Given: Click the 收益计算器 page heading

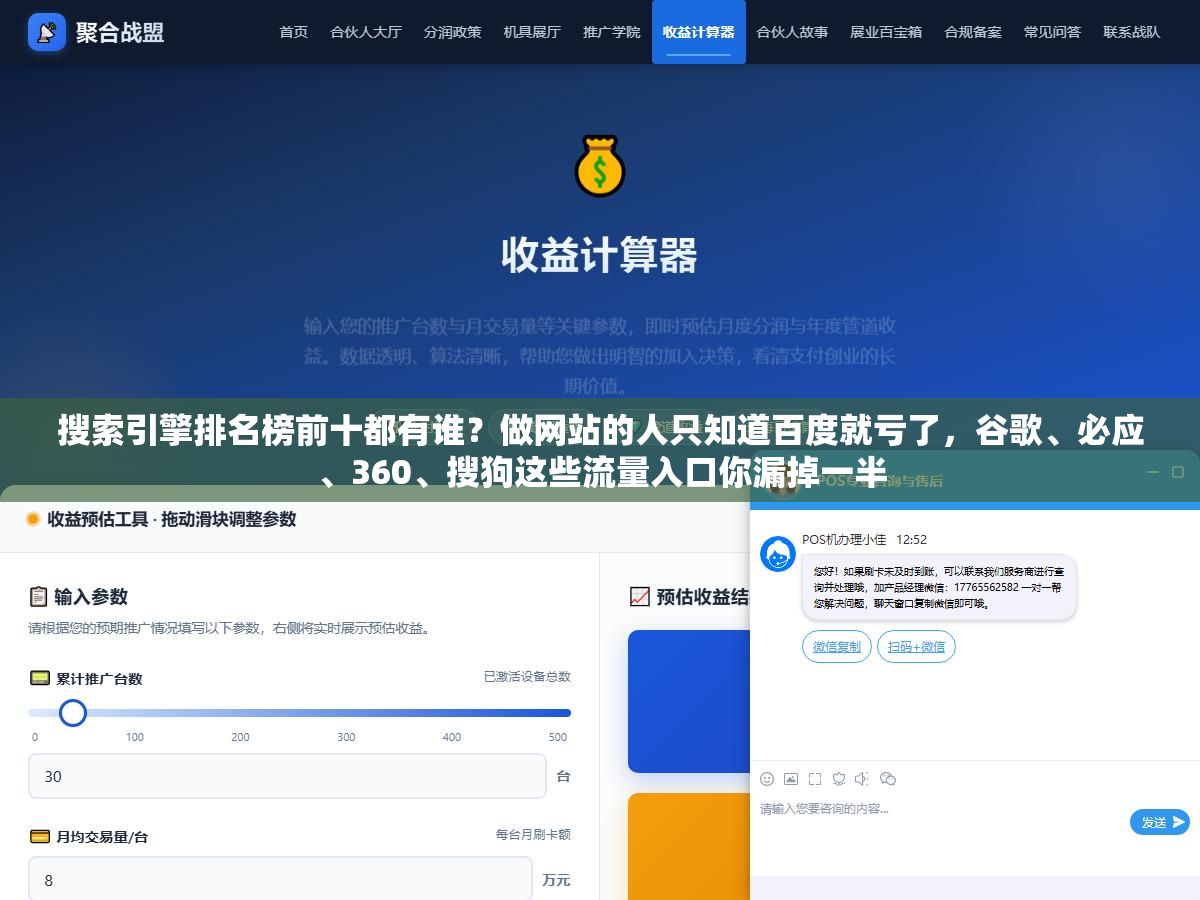Looking at the screenshot, I should point(599,256).
